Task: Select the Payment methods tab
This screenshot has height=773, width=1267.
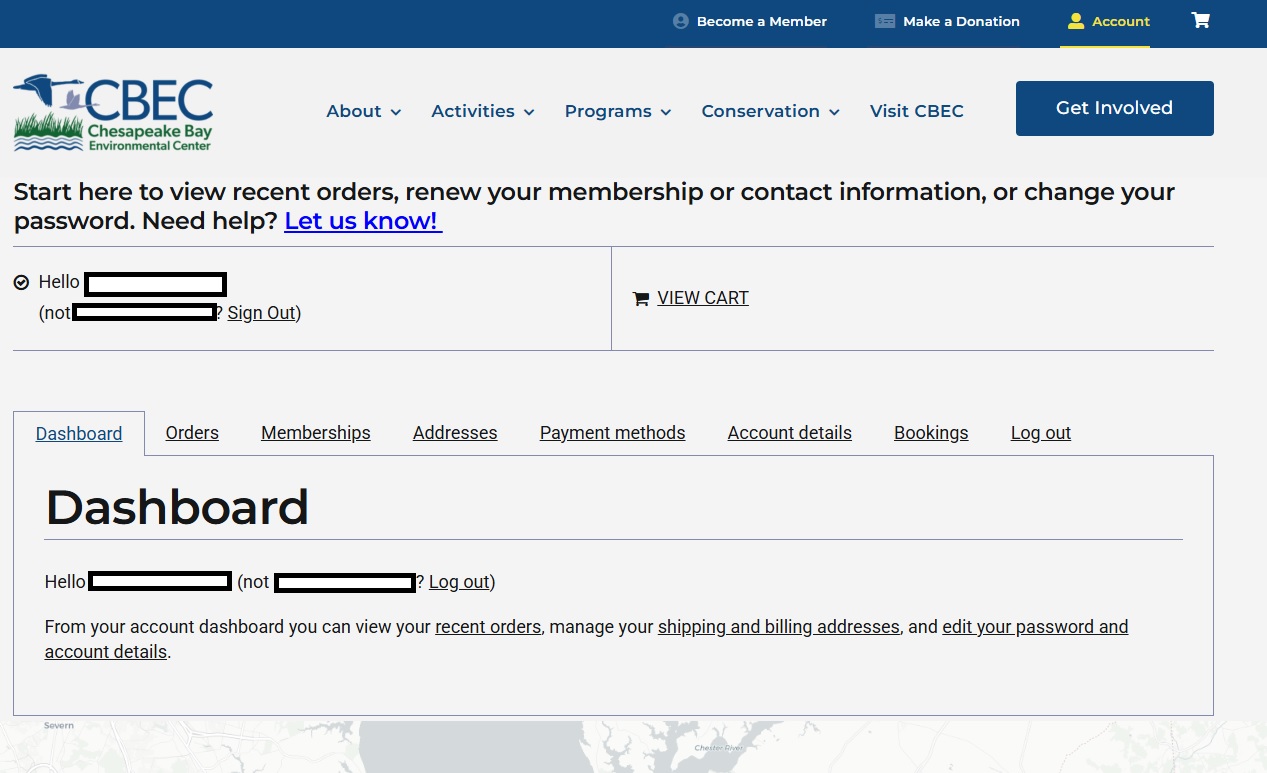Action: pyautogui.click(x=612, y=433)
